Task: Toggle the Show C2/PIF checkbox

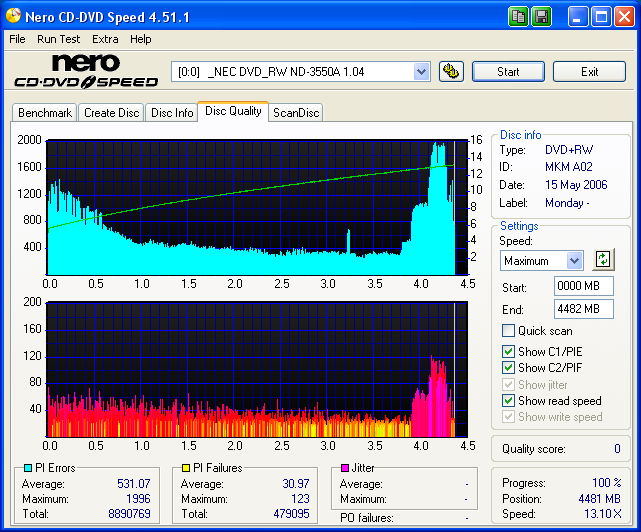Action: (509, 368)
